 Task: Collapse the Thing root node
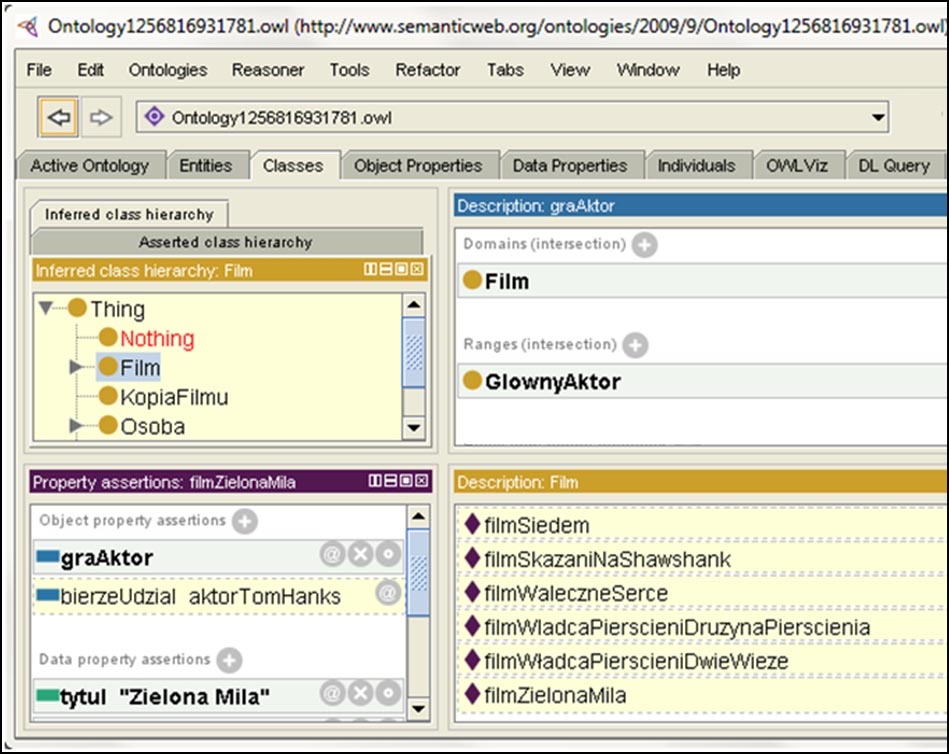(46, 309)
